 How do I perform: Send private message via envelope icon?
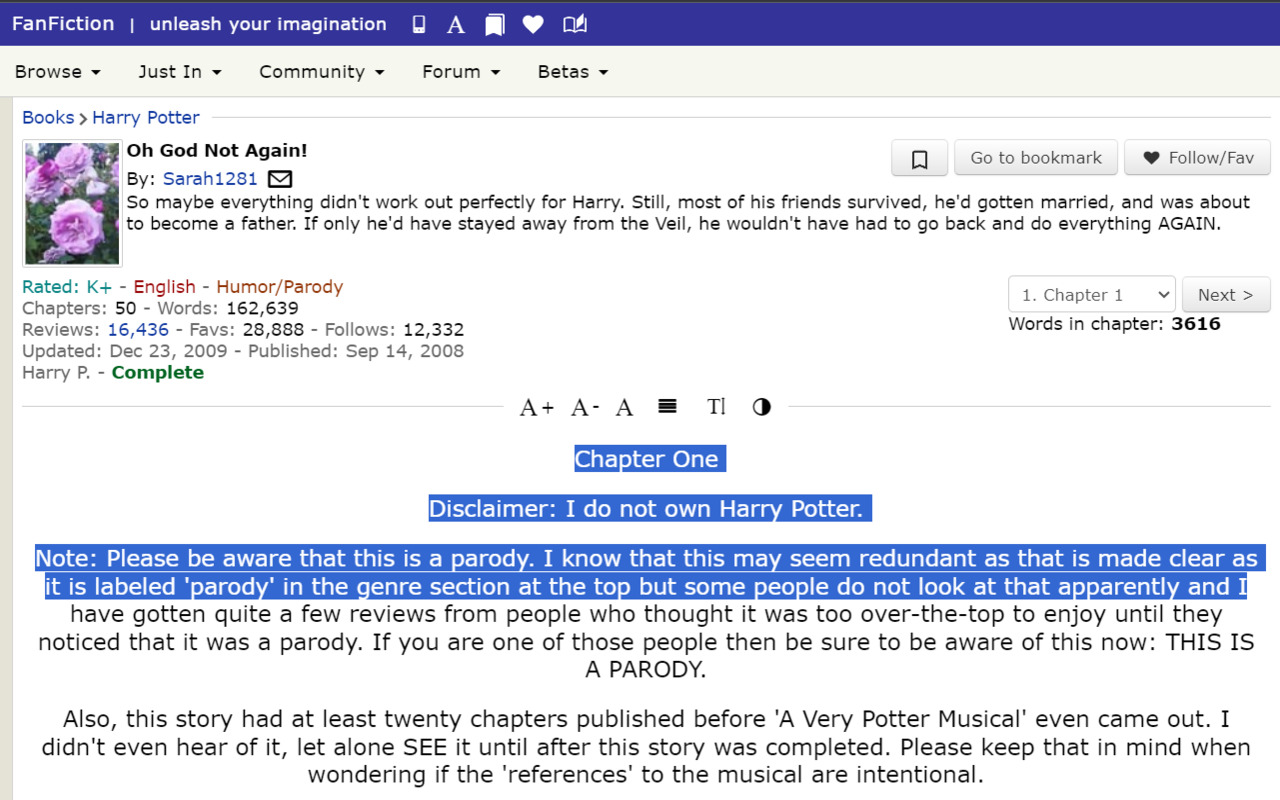coord(280,180)
